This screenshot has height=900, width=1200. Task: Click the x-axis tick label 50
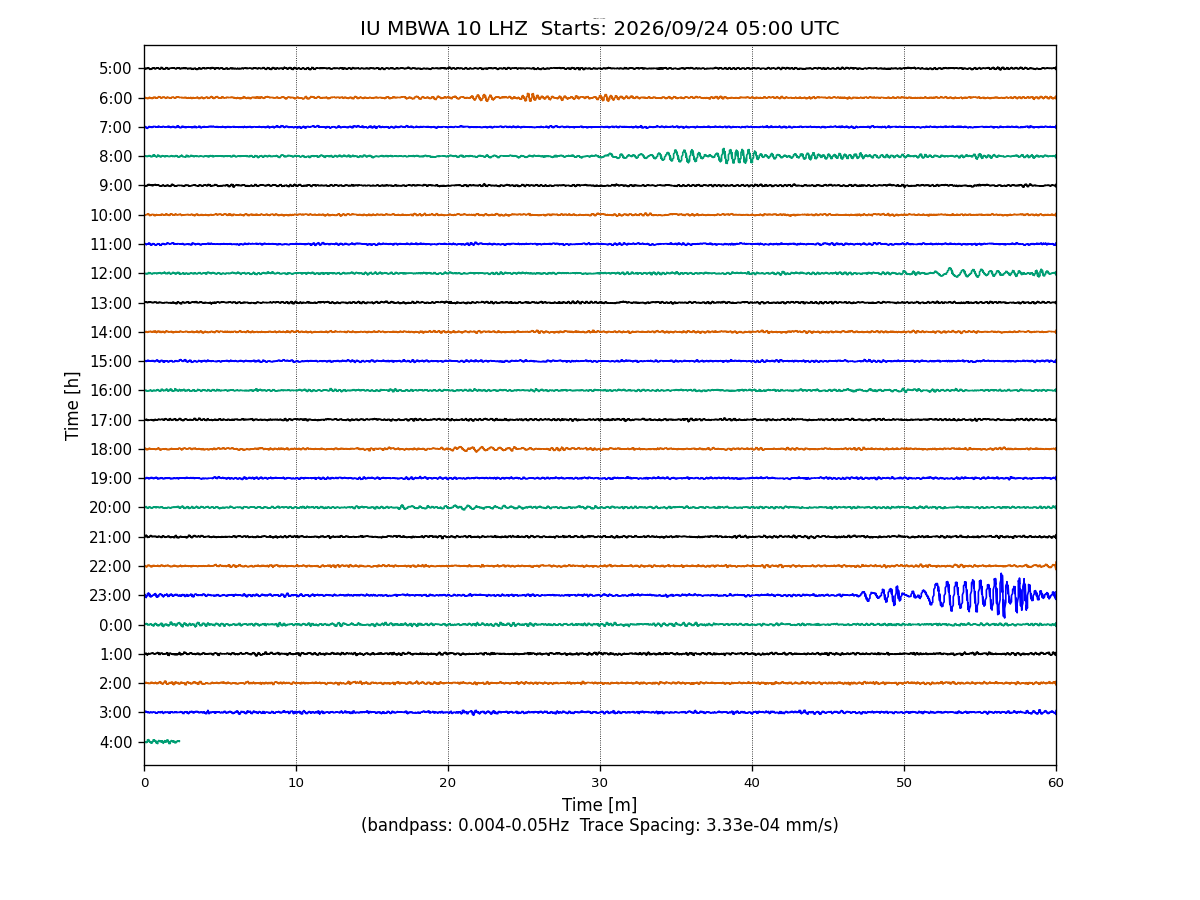904,783
